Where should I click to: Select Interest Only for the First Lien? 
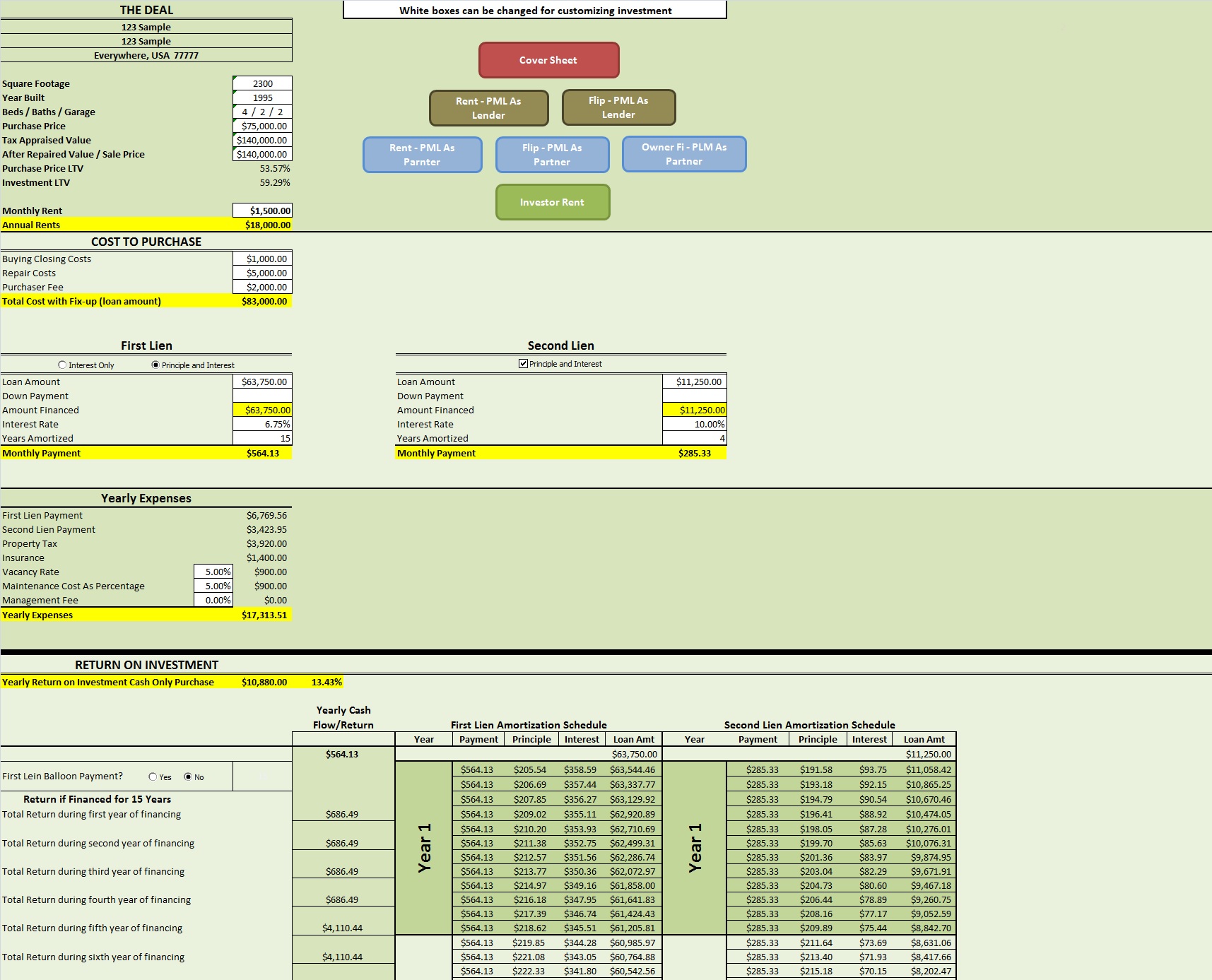pos(61,365)
